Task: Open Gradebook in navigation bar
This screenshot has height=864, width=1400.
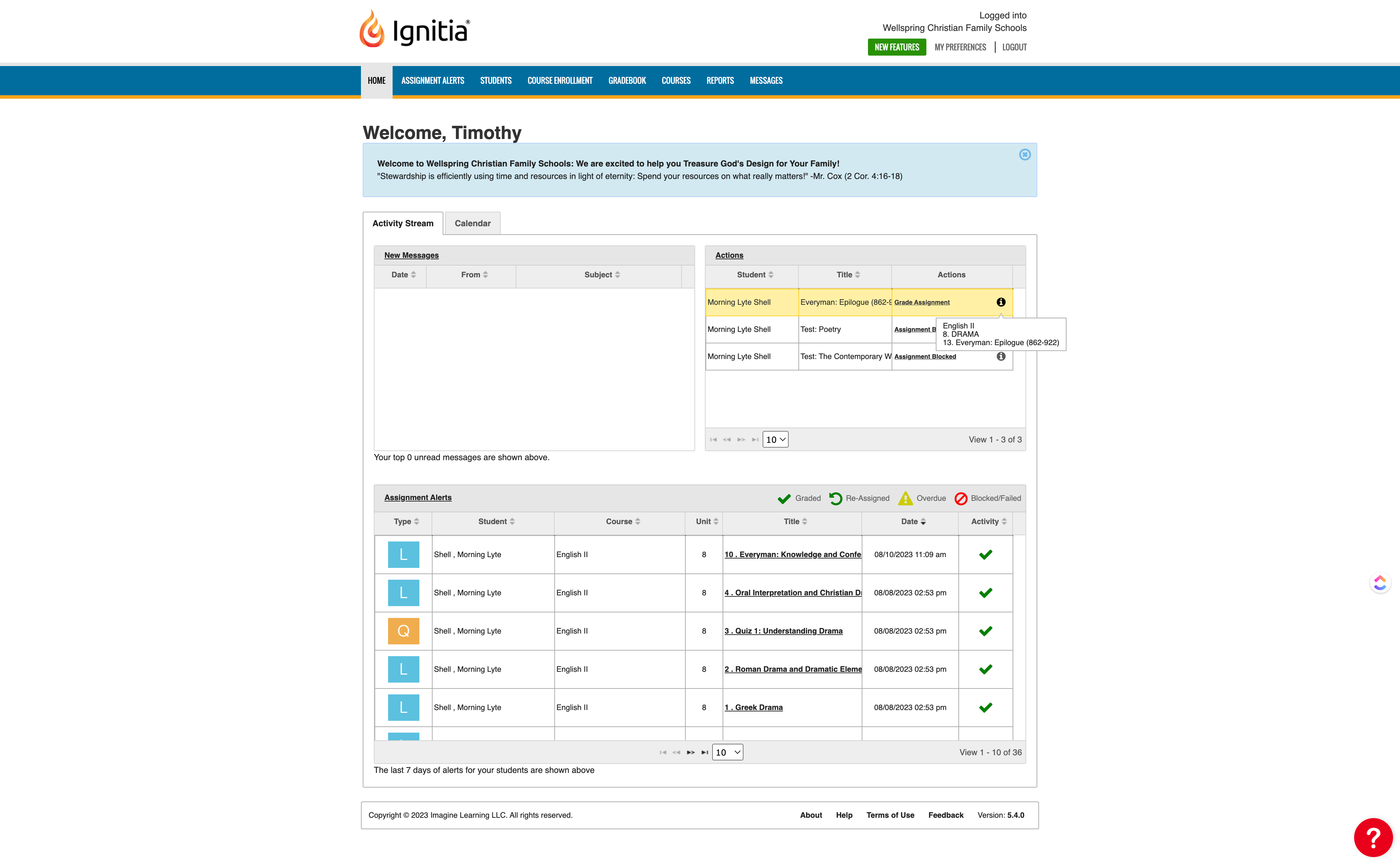Action: (x=627, y=81)
